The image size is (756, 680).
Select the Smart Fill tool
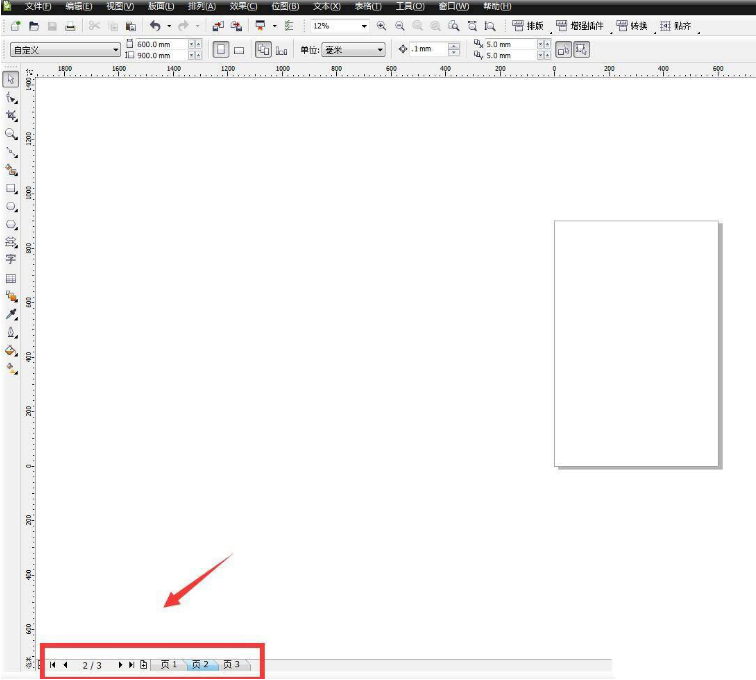(x=11, y=170)
